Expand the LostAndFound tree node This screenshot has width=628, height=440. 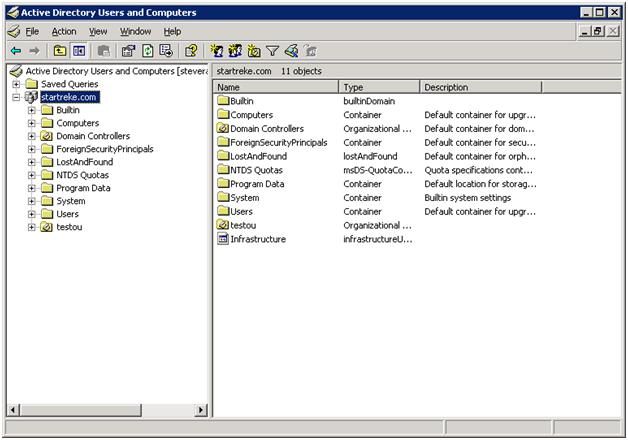[31, 162]
